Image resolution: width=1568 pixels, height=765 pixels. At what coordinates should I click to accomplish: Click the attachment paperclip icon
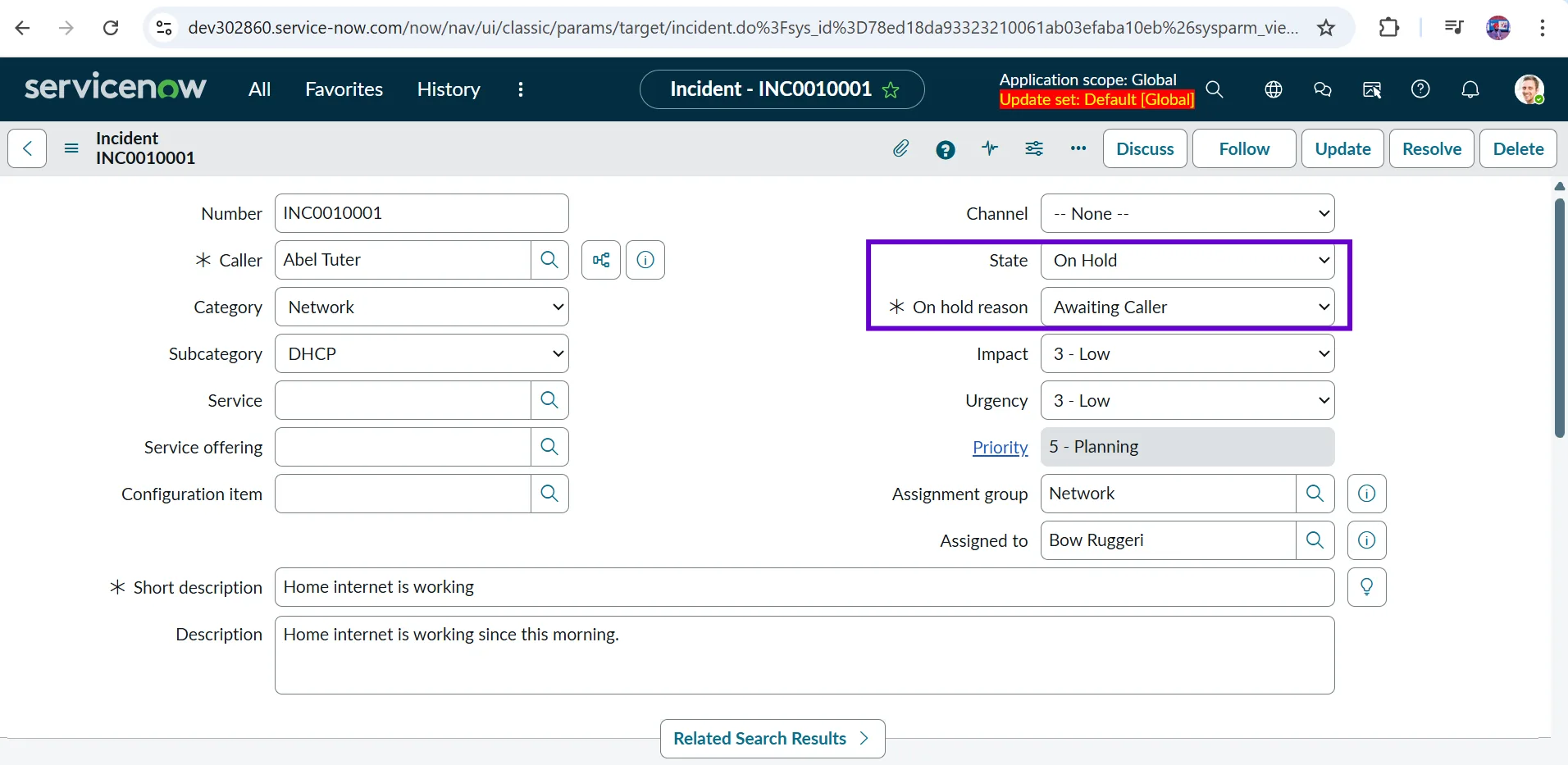(900, 148)
